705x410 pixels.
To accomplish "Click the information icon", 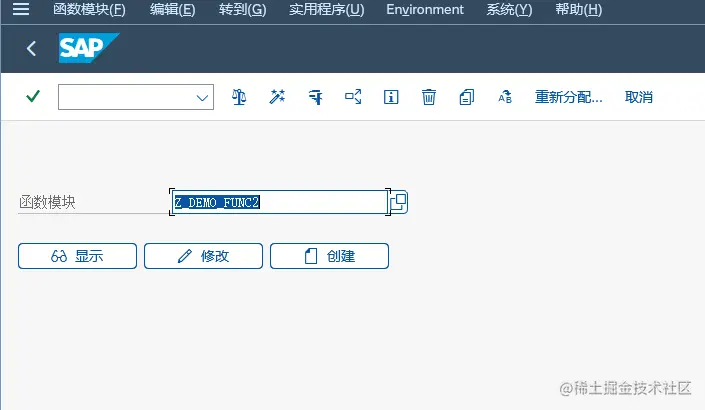I will tap(391, 97).
